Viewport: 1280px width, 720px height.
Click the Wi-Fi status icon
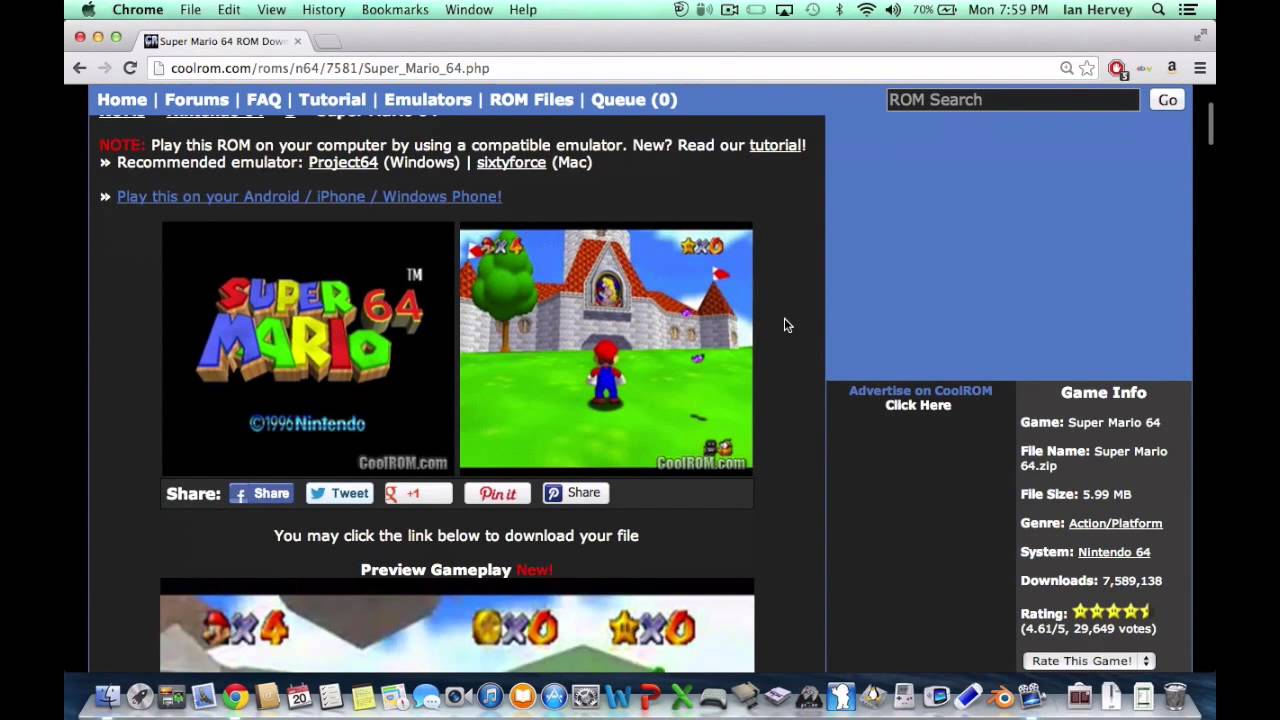tap(866, 10)
